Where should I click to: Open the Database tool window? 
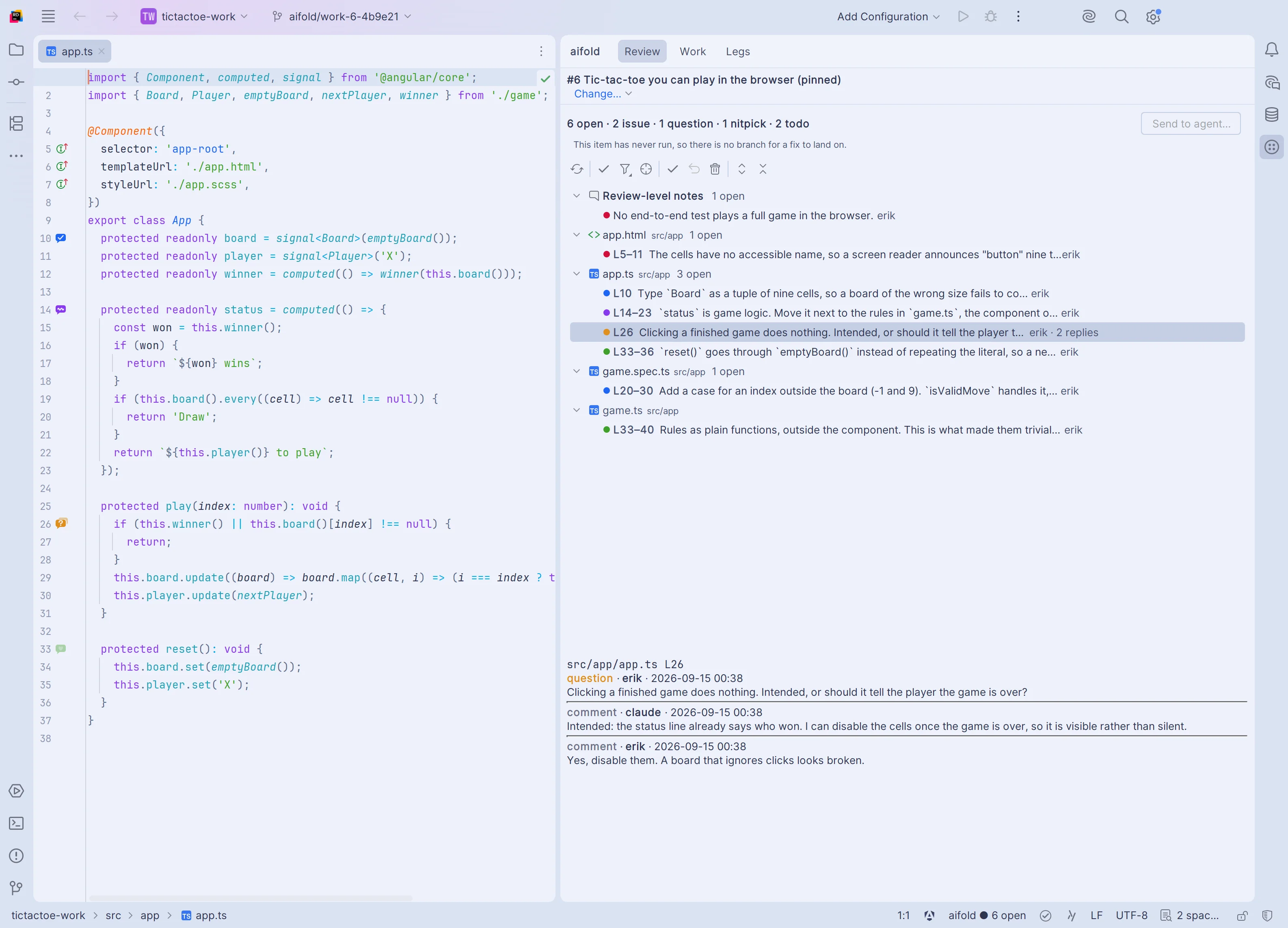[x=1271, y=114]
